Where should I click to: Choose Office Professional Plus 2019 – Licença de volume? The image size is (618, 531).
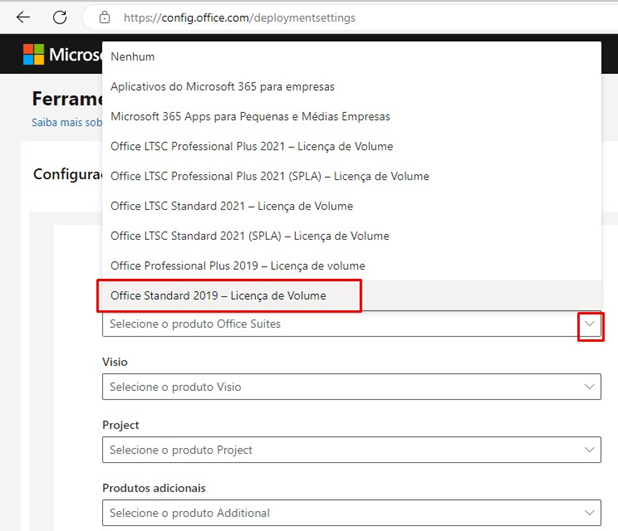pos(352,266)
